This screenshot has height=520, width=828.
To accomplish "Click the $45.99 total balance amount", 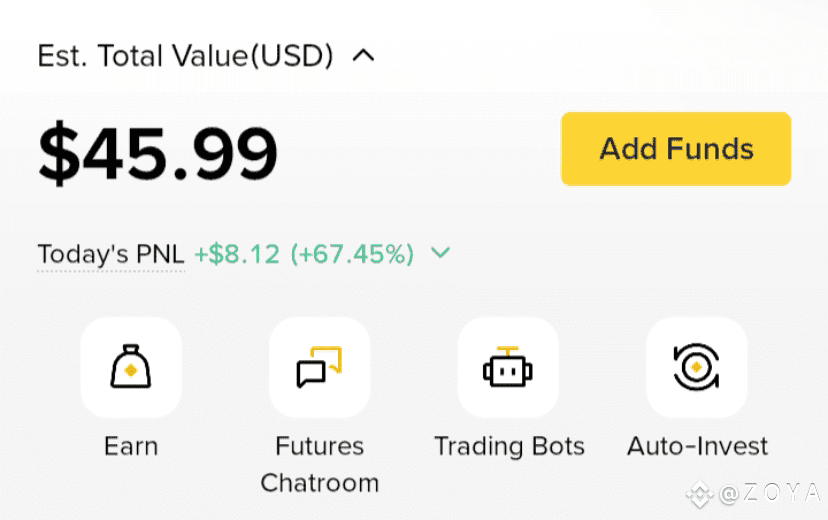I will (157, 153).
